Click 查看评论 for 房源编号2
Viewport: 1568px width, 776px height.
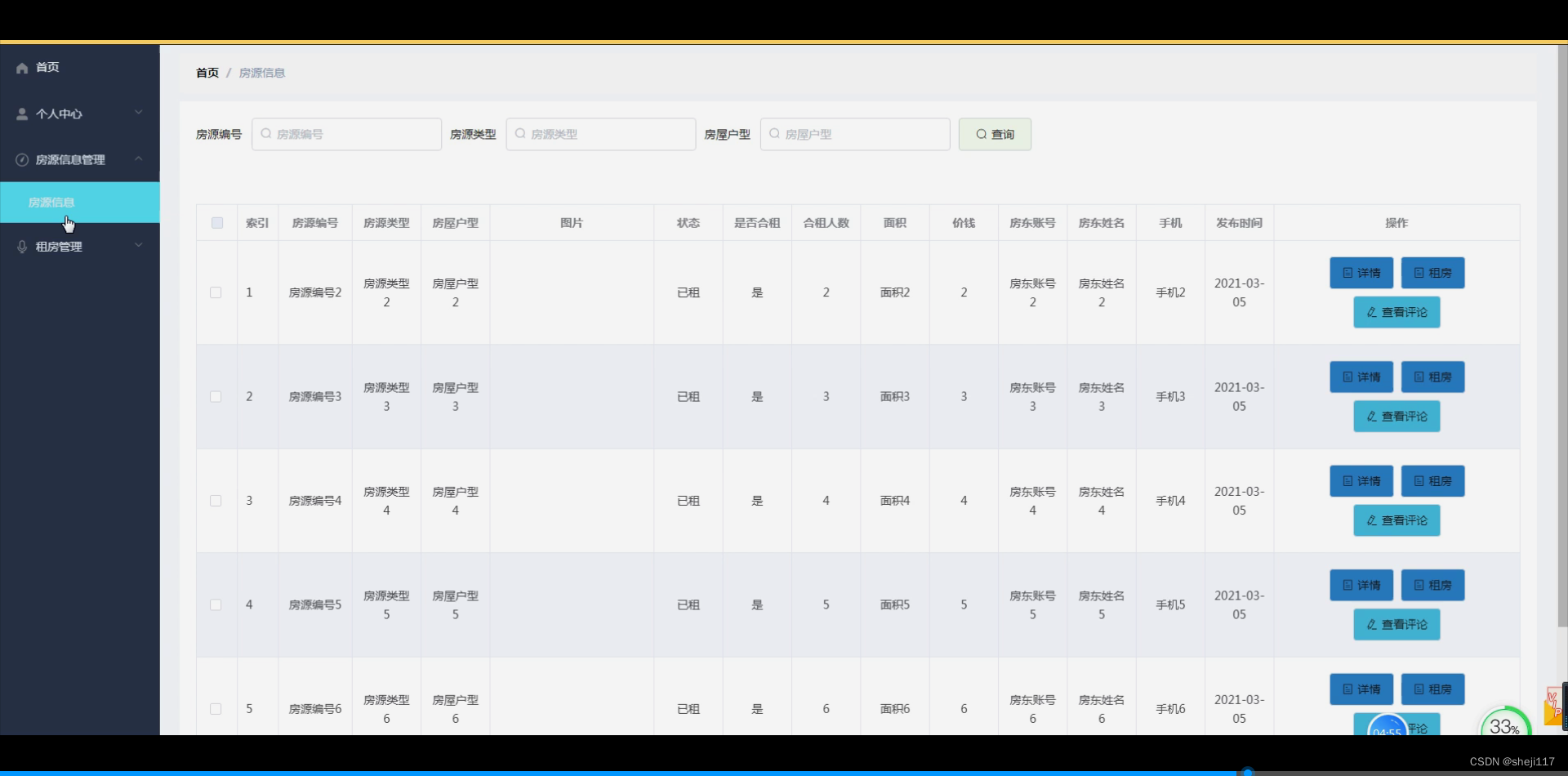1396,312
